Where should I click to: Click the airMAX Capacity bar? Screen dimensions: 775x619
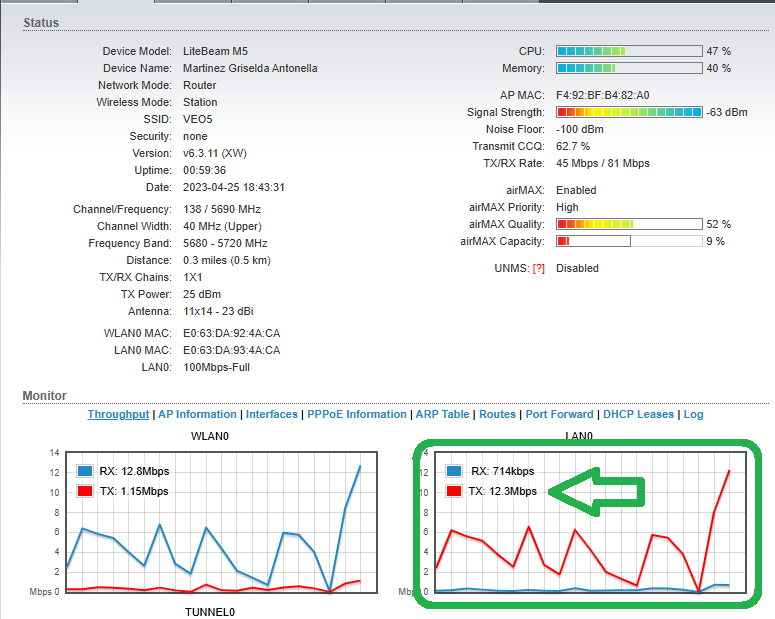pyautogui.click(x=593, y=241)
